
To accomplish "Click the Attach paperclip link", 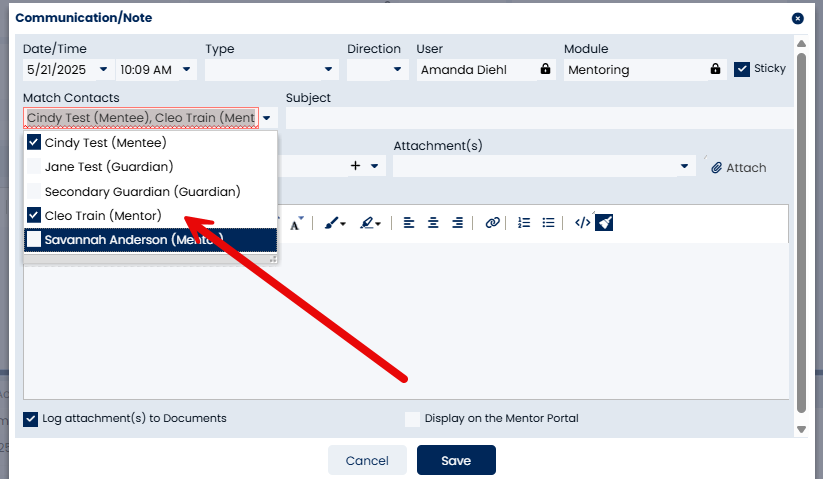I will [x=738, y=167].
